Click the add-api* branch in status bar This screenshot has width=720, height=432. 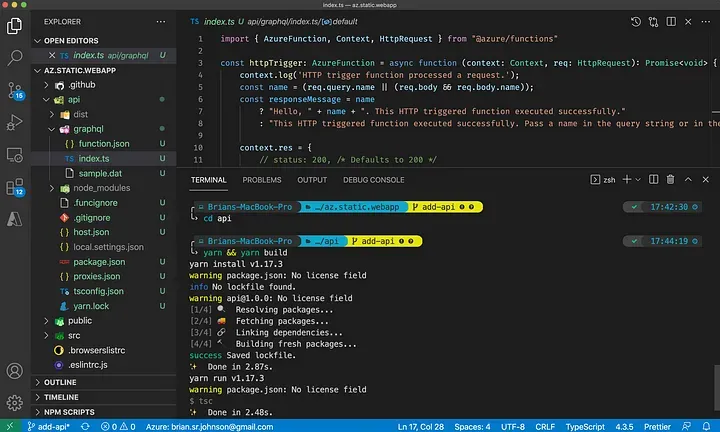pos(49,426)
